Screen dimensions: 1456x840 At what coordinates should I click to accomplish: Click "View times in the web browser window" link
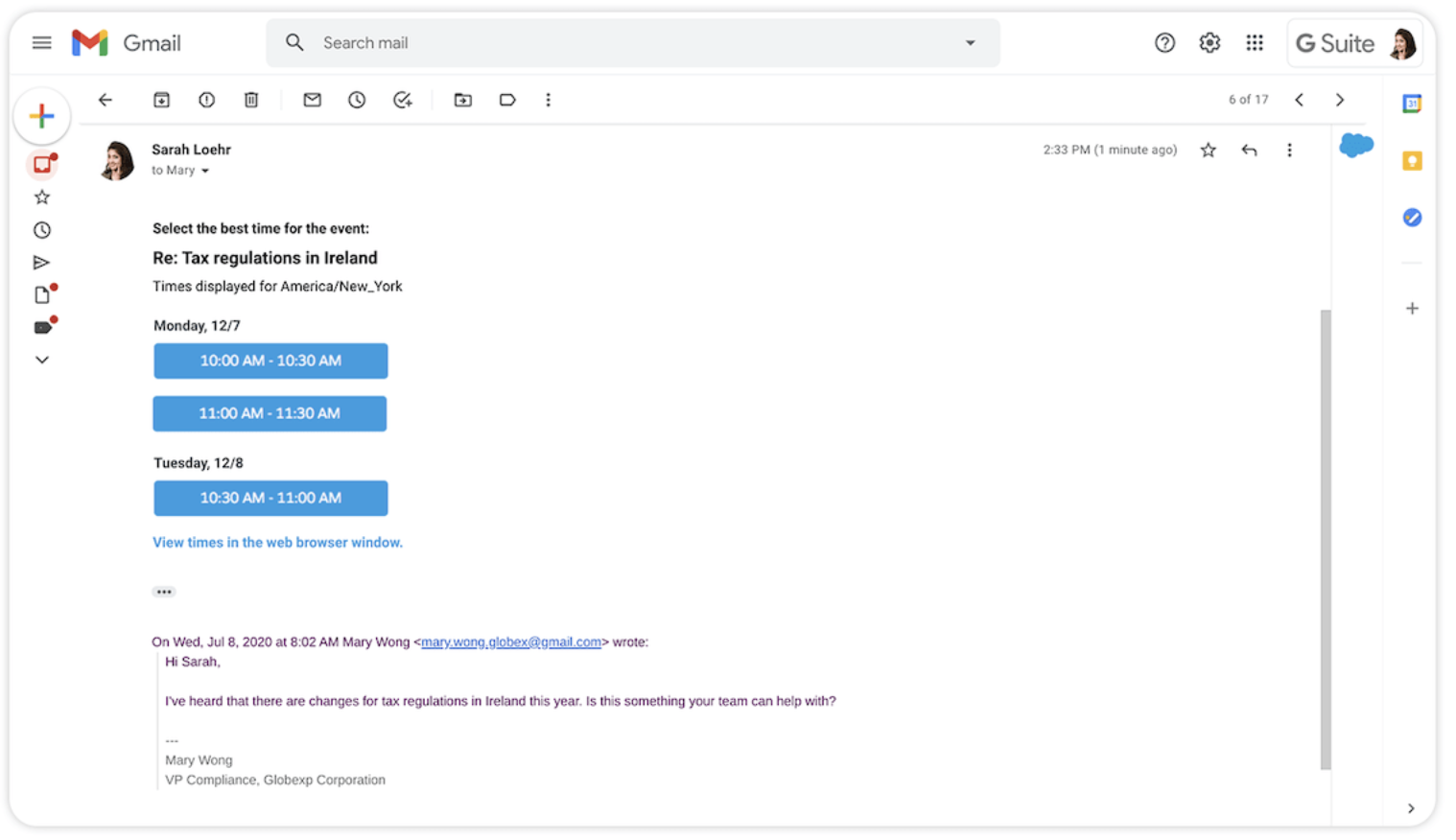coord(277,543)
